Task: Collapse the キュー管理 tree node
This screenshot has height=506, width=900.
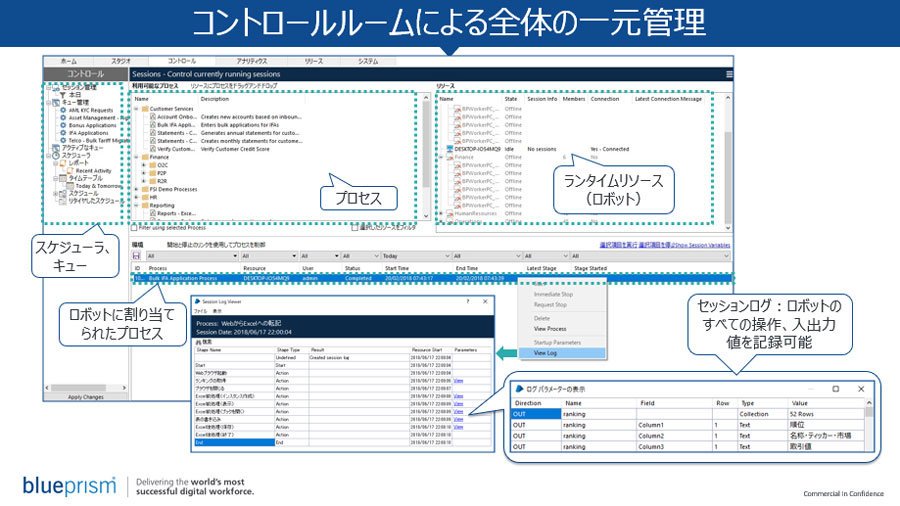Action: point(49,102)
